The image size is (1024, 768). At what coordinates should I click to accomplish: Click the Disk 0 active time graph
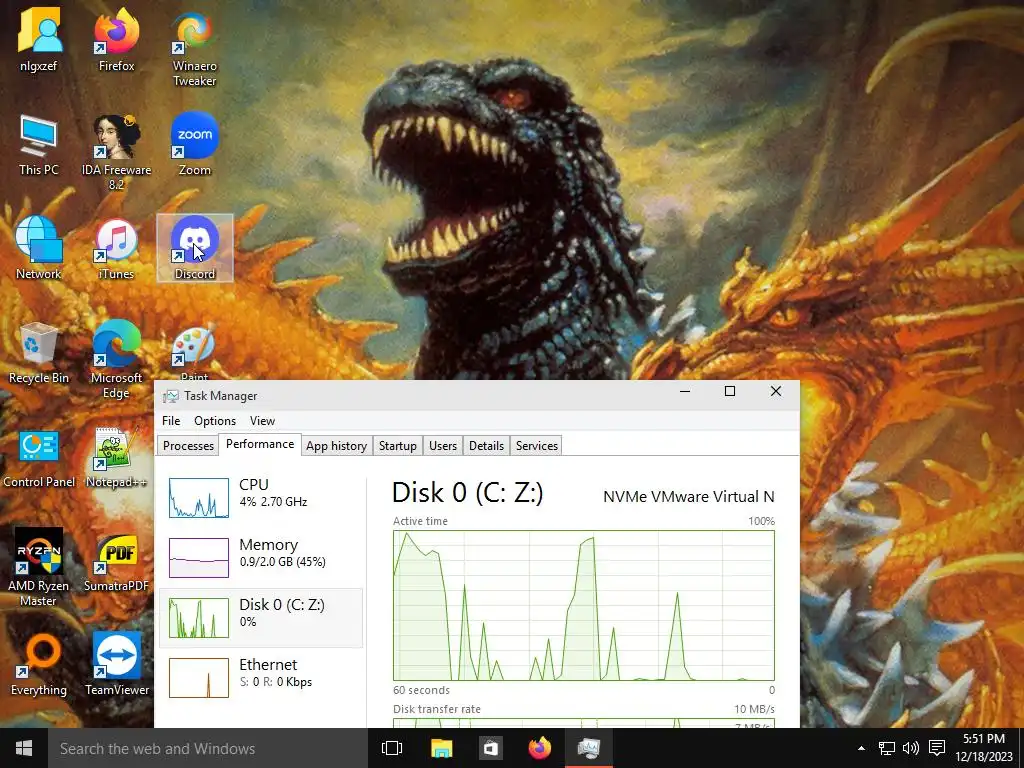click(x=584, y=605)
